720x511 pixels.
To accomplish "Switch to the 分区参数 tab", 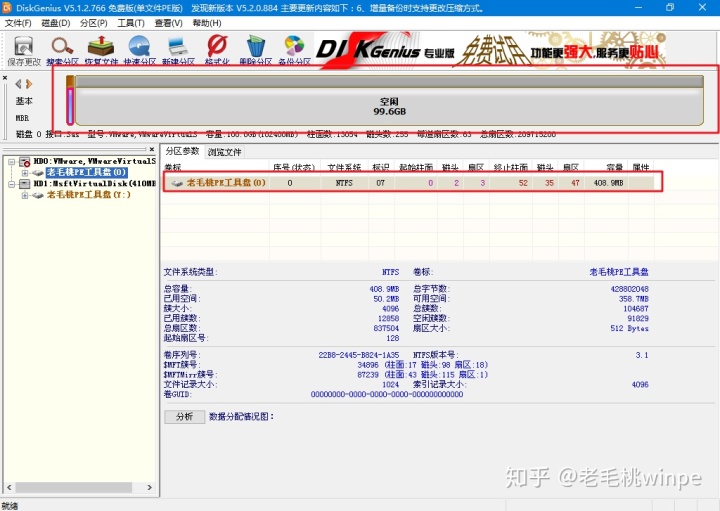I will pyautogui.click(x=182, y=151).
